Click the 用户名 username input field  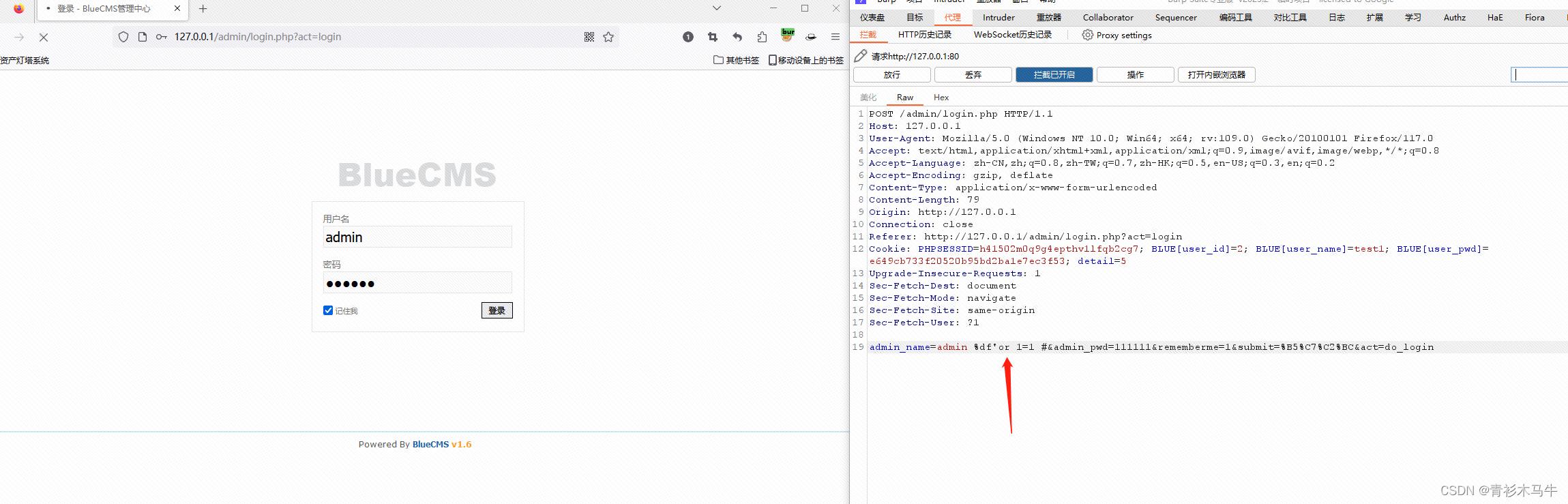[417, 237]
